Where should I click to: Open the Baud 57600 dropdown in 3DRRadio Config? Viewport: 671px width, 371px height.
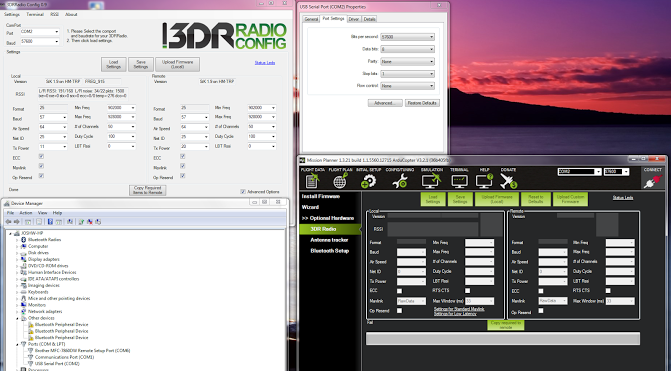[x=39, y=42]
